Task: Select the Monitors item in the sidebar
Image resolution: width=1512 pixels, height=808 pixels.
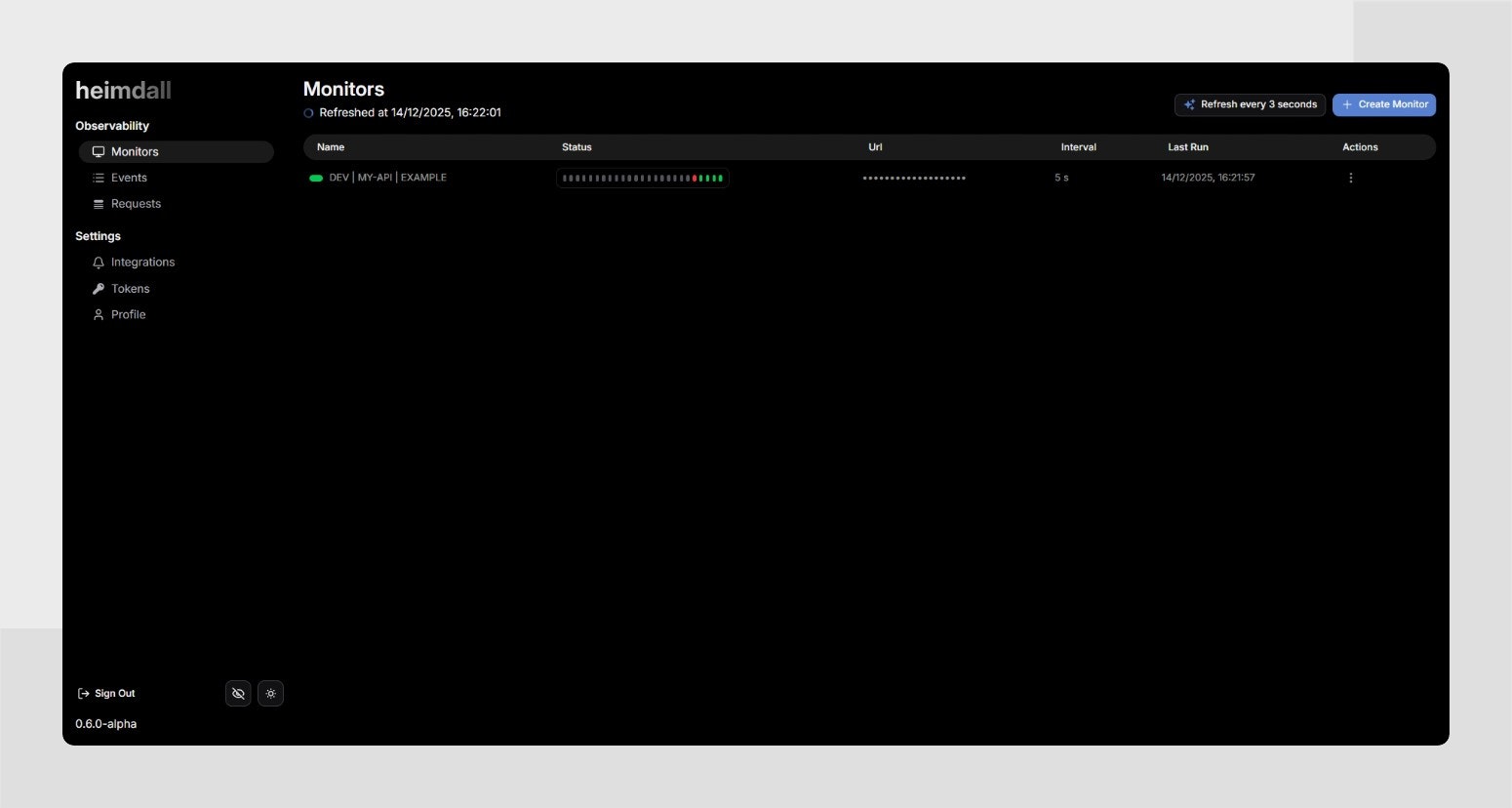Action: tap(135, 151)
